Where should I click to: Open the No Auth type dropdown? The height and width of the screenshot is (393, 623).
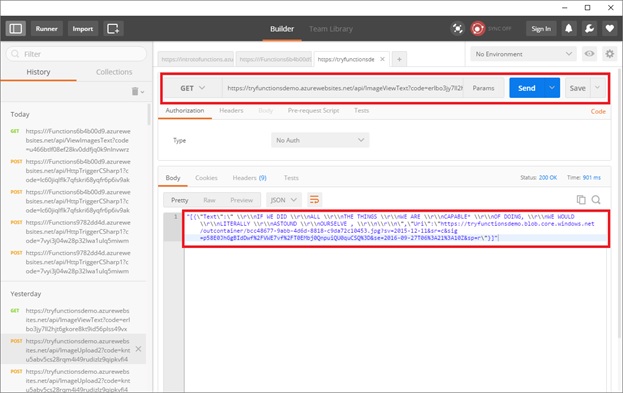click(320, 140)
